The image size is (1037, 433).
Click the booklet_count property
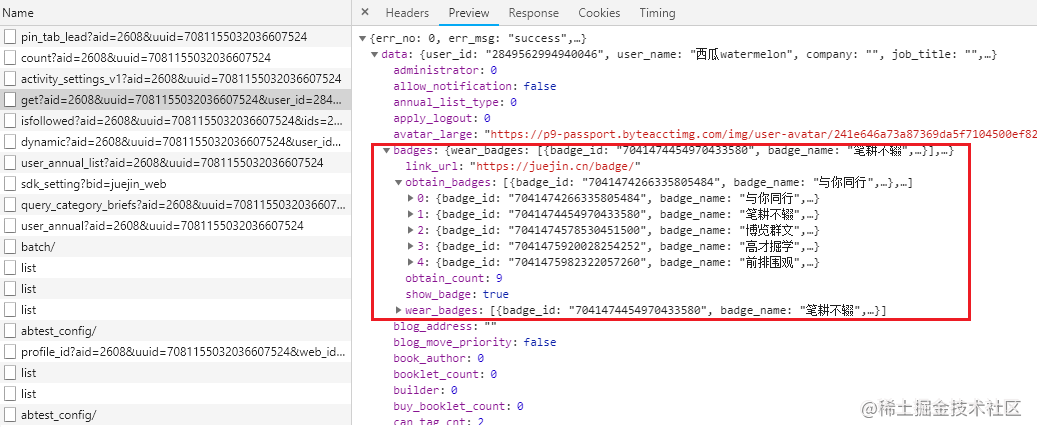(444, 374)
